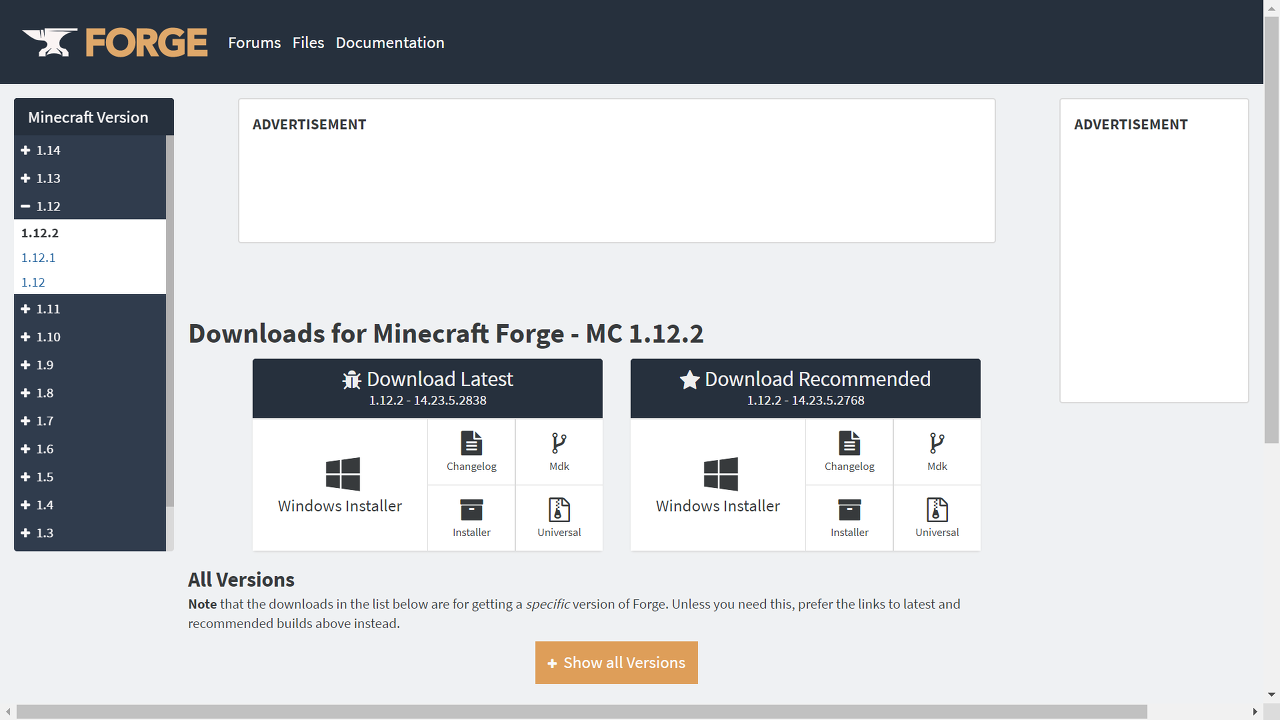Viewport: 1280px width, 720px height.
Task: Click the 'All Versions' heading
Action: [241, 580]
